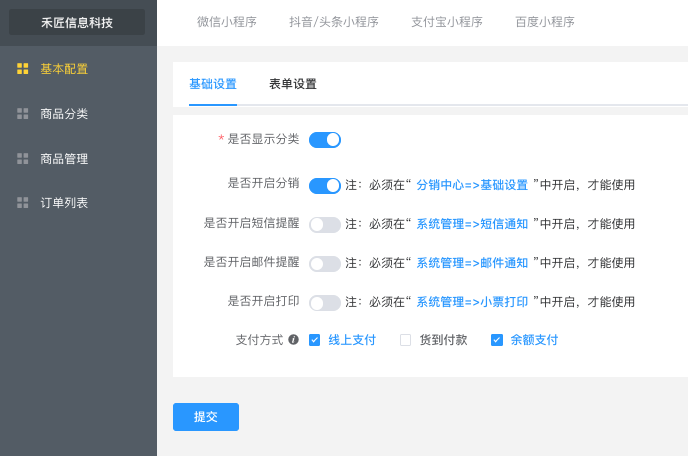Click the 提交 submit button

click(206, 417)
